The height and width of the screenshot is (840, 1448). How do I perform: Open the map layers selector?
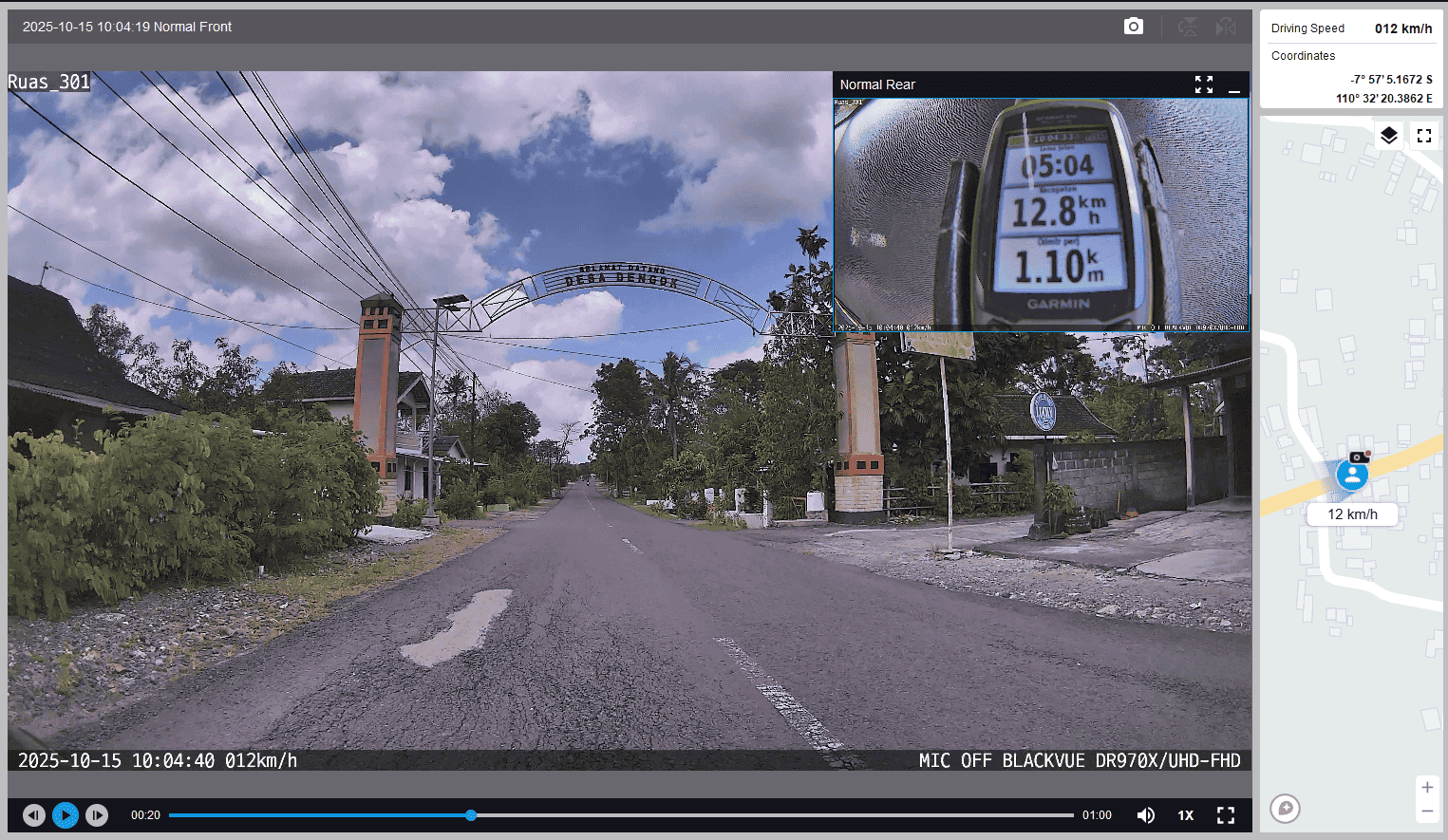point(1388,136)
